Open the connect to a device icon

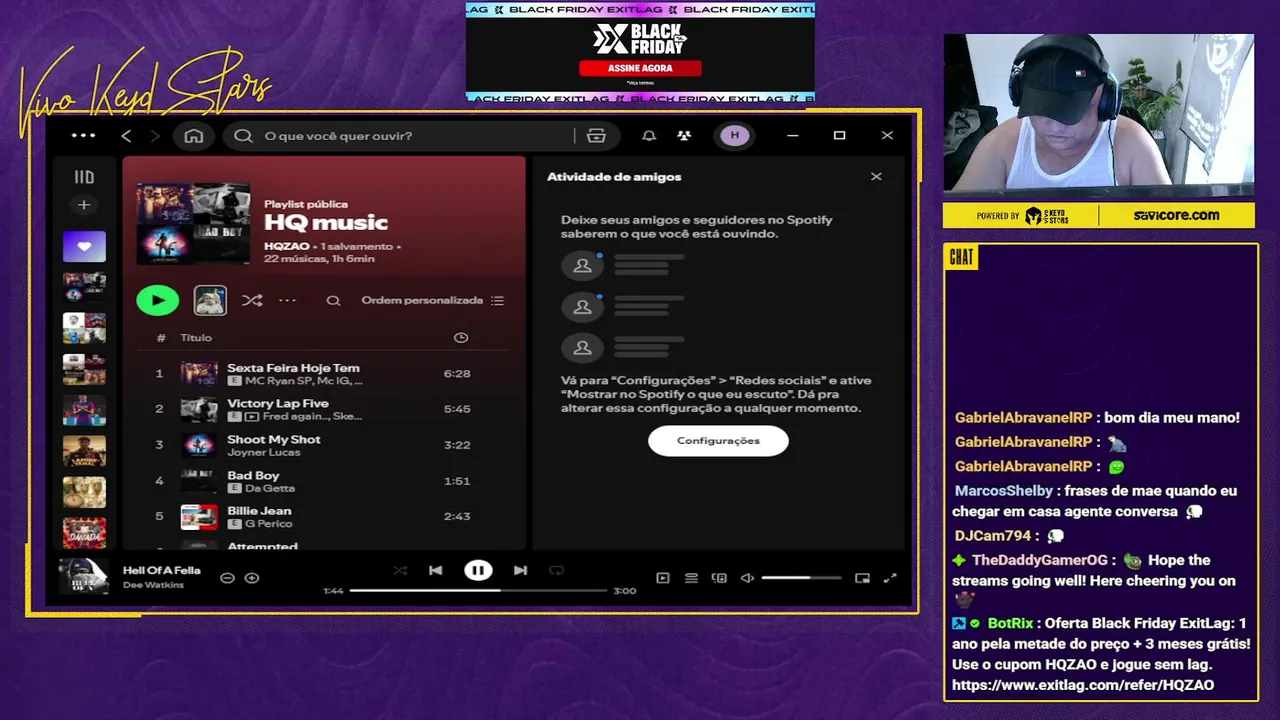(719, 578)
